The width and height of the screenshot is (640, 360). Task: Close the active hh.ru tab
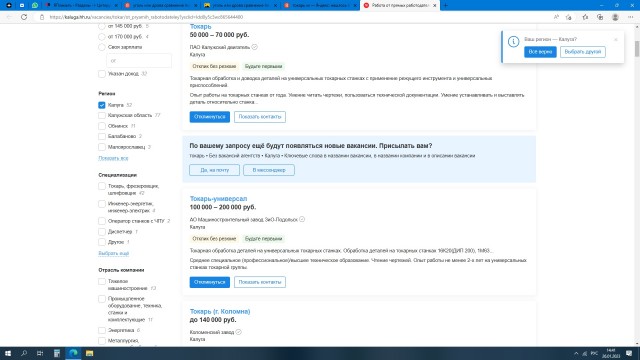click(434, 5)
